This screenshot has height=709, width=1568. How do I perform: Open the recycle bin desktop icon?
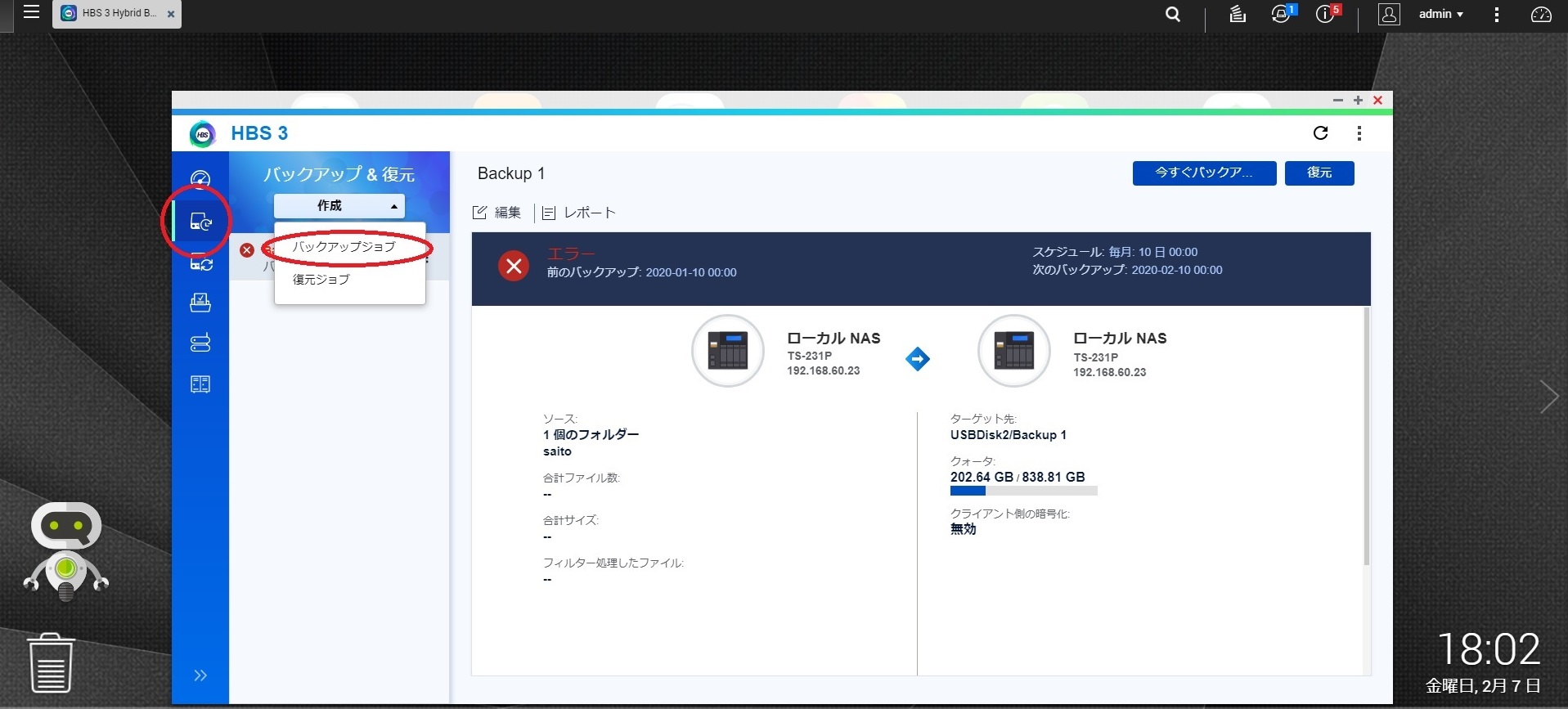[51, 663]
